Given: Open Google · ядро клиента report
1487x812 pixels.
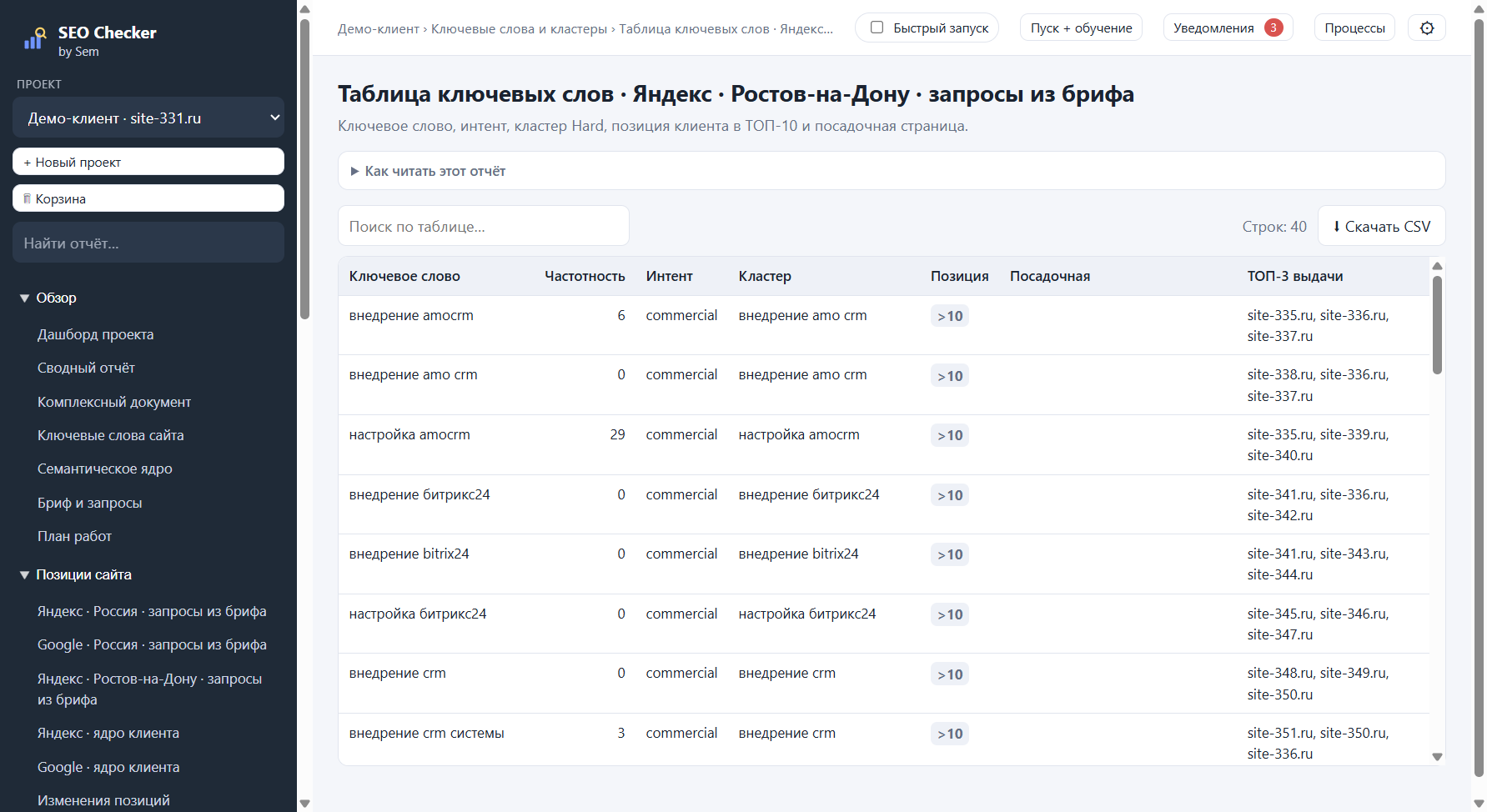Looking at the screenshot, I should click(x=108, y=767).
